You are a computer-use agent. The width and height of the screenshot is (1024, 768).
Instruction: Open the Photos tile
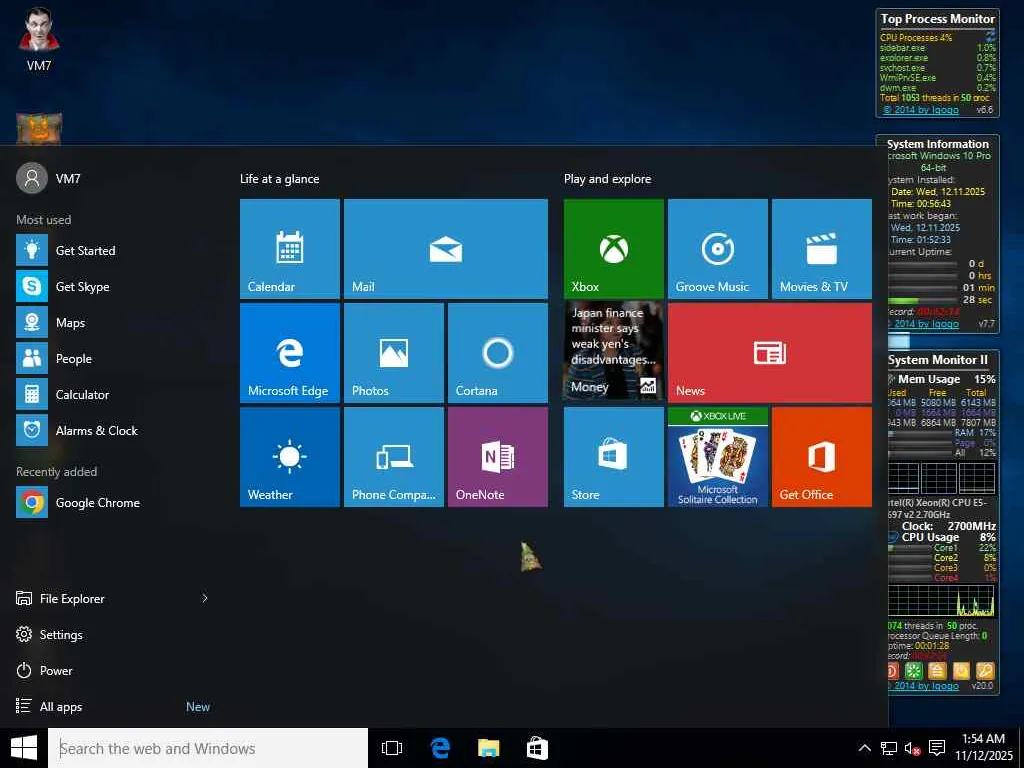pos(394,353)
